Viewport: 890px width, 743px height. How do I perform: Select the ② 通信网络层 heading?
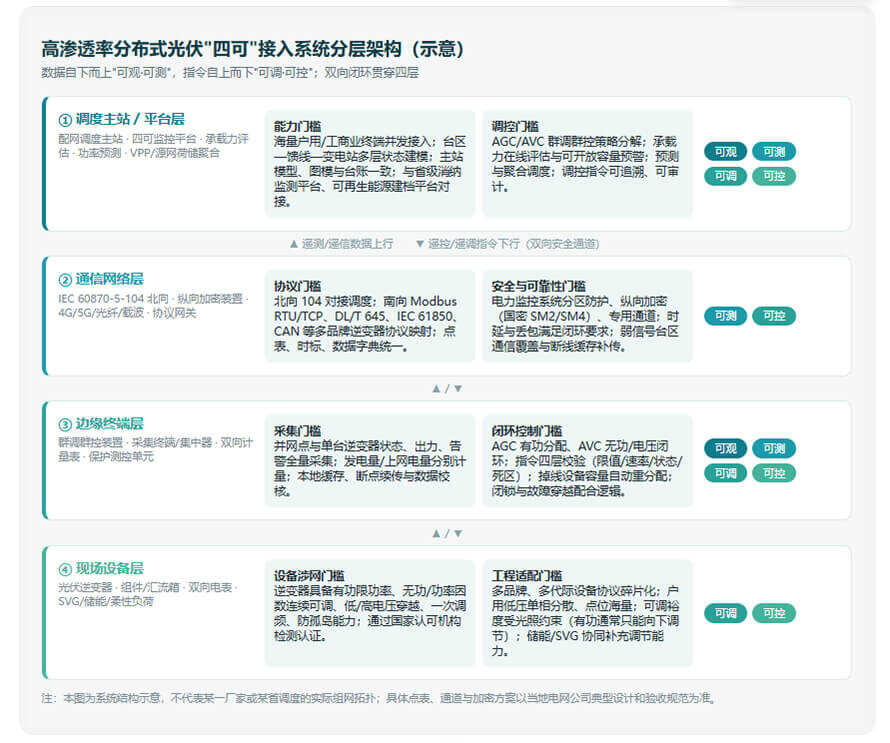pos(100,279)
